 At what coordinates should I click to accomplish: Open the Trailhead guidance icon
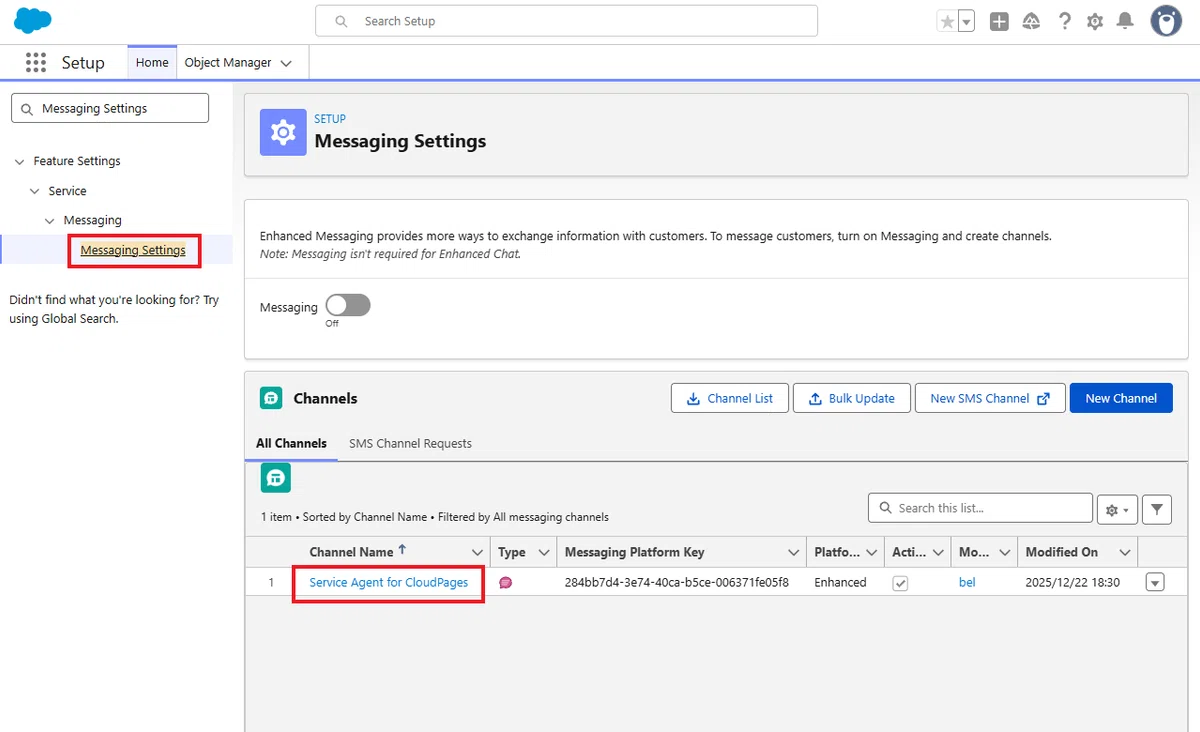(1031, 21)
